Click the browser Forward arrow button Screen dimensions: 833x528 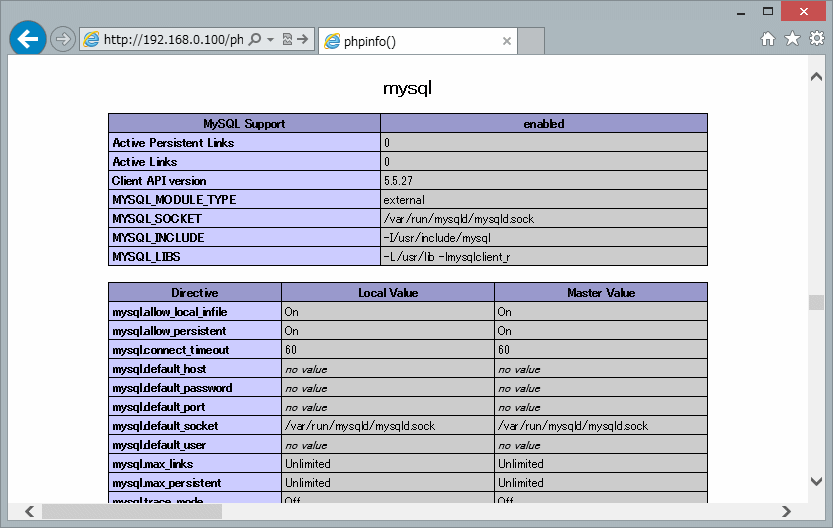click(63, 39)
